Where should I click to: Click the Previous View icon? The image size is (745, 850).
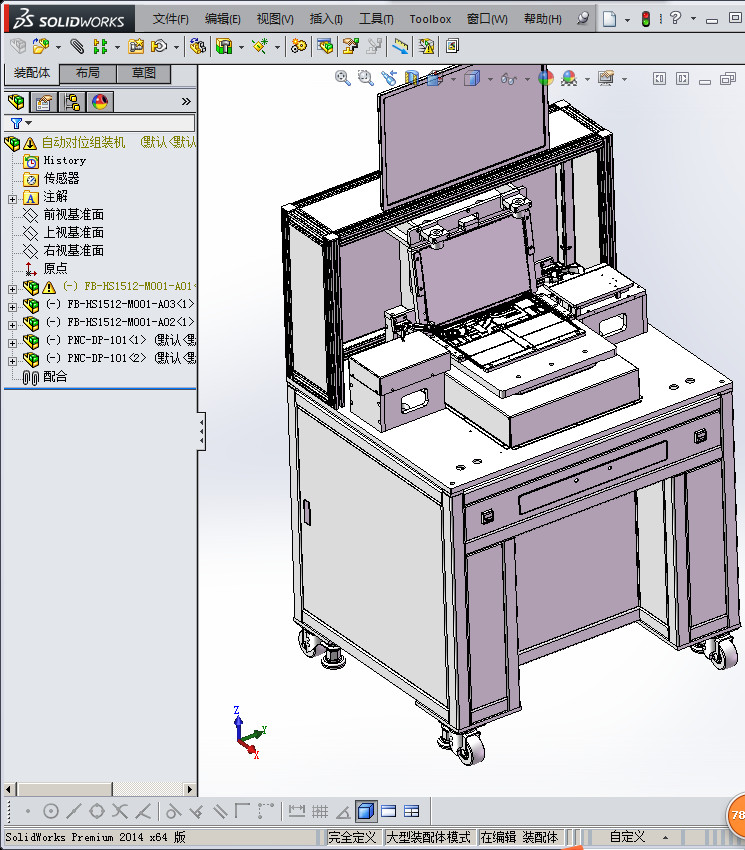[x=389, y=78]
